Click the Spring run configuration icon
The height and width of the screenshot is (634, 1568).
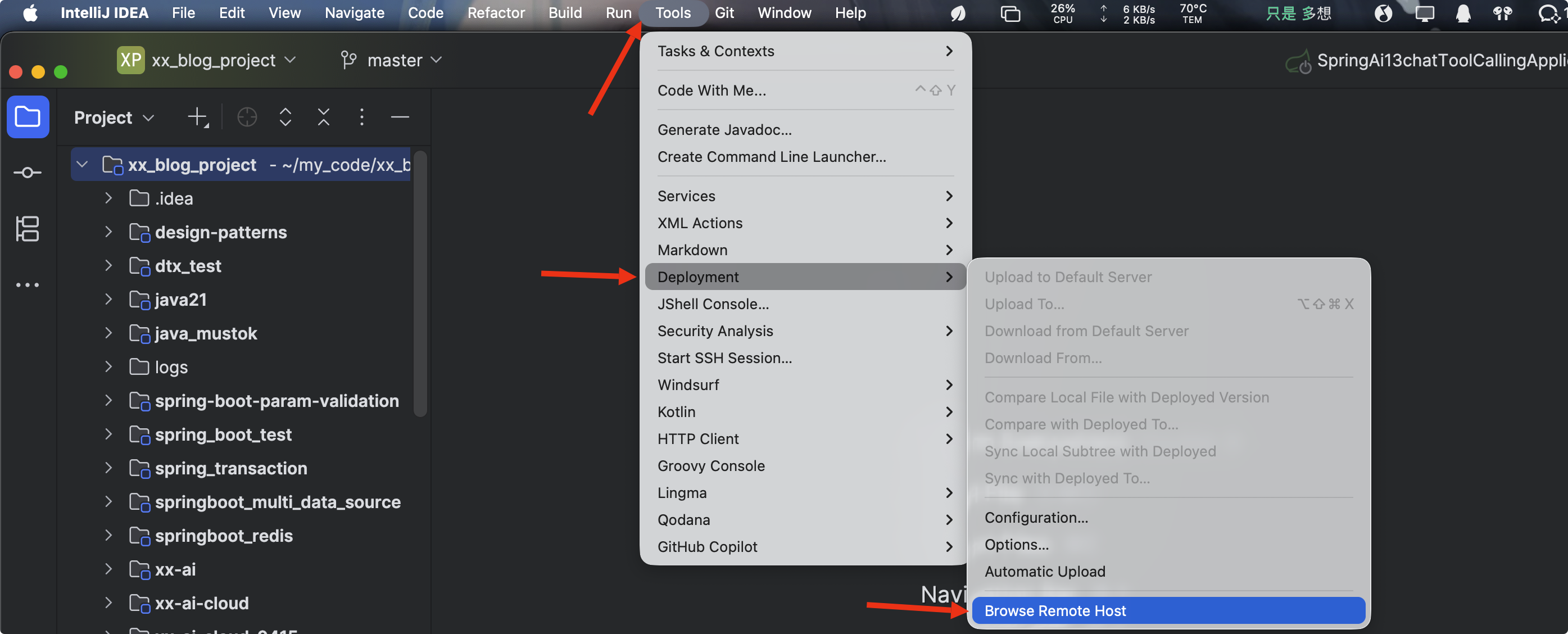(x=1298, y=61)
